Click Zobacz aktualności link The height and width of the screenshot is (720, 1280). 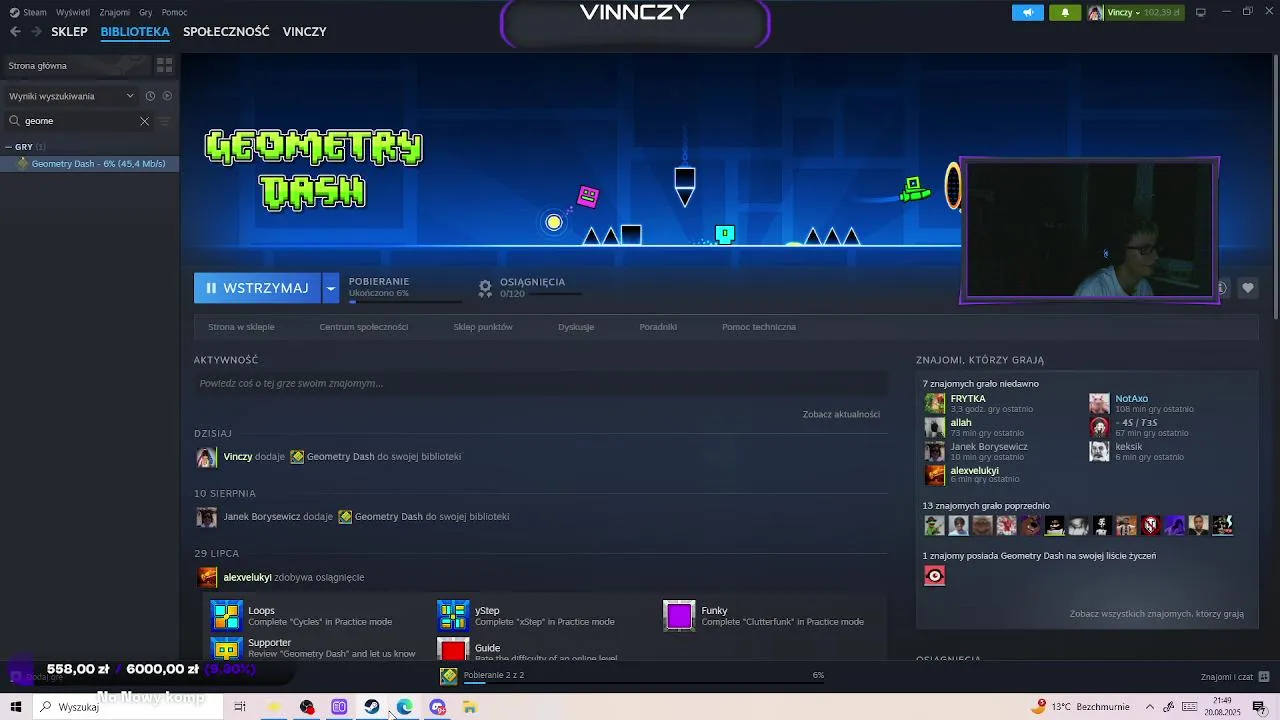(x=841, y=414)
